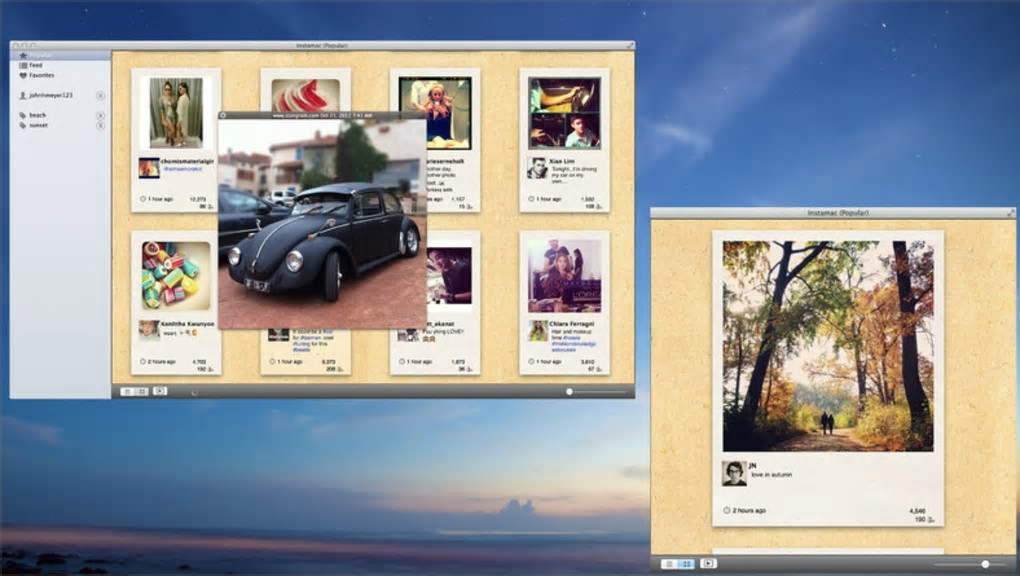Start slideshow in main Instamac window
The image size is (1020, 576).
160,391
